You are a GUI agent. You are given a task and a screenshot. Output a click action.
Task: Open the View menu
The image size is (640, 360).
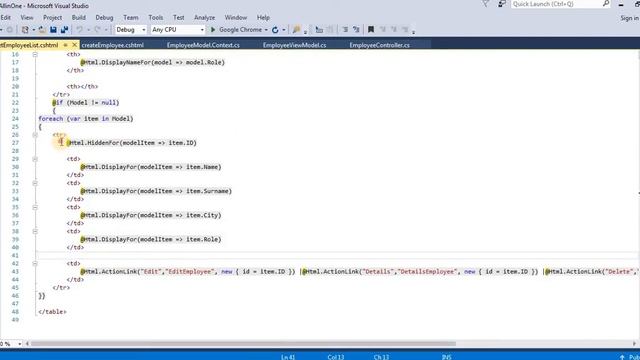click(27, 18)
